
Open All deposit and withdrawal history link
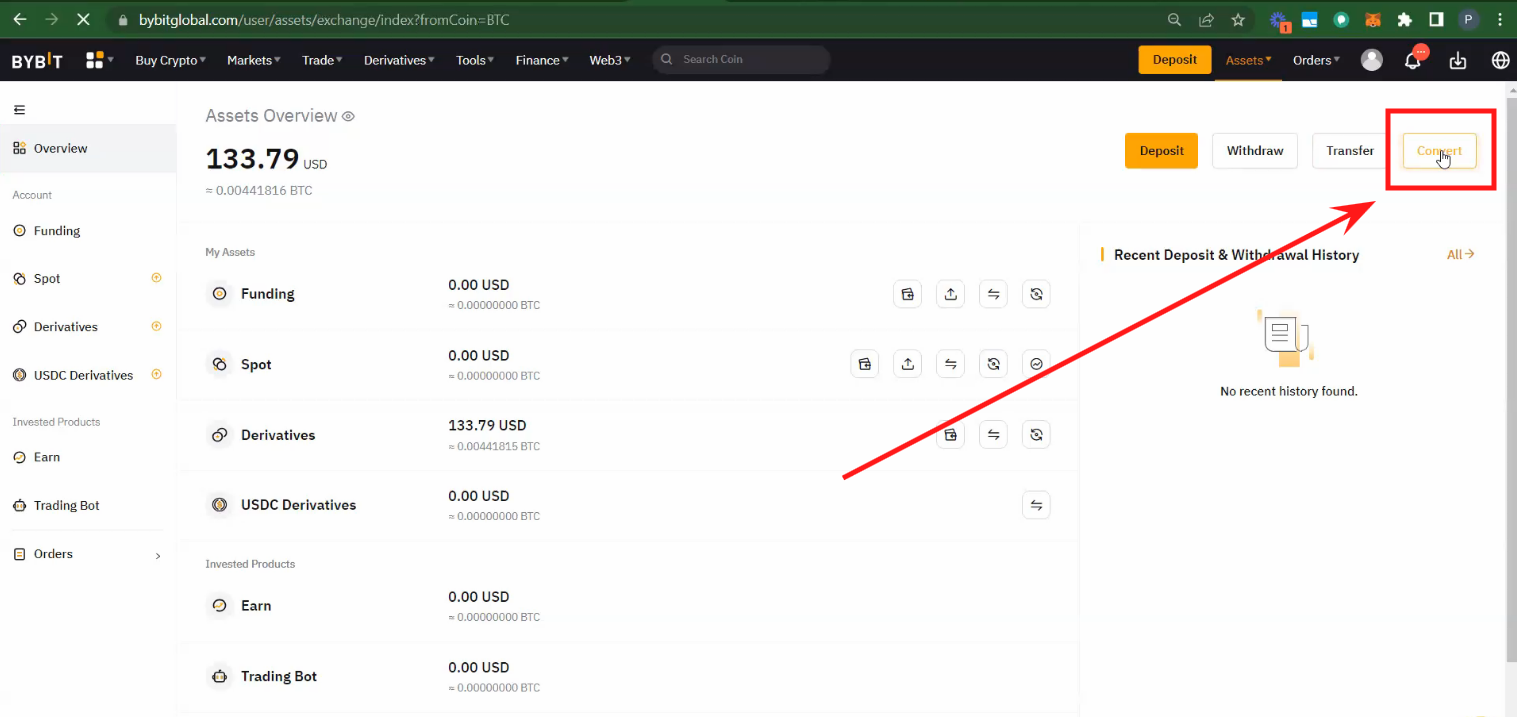(x=1460, y=254)
